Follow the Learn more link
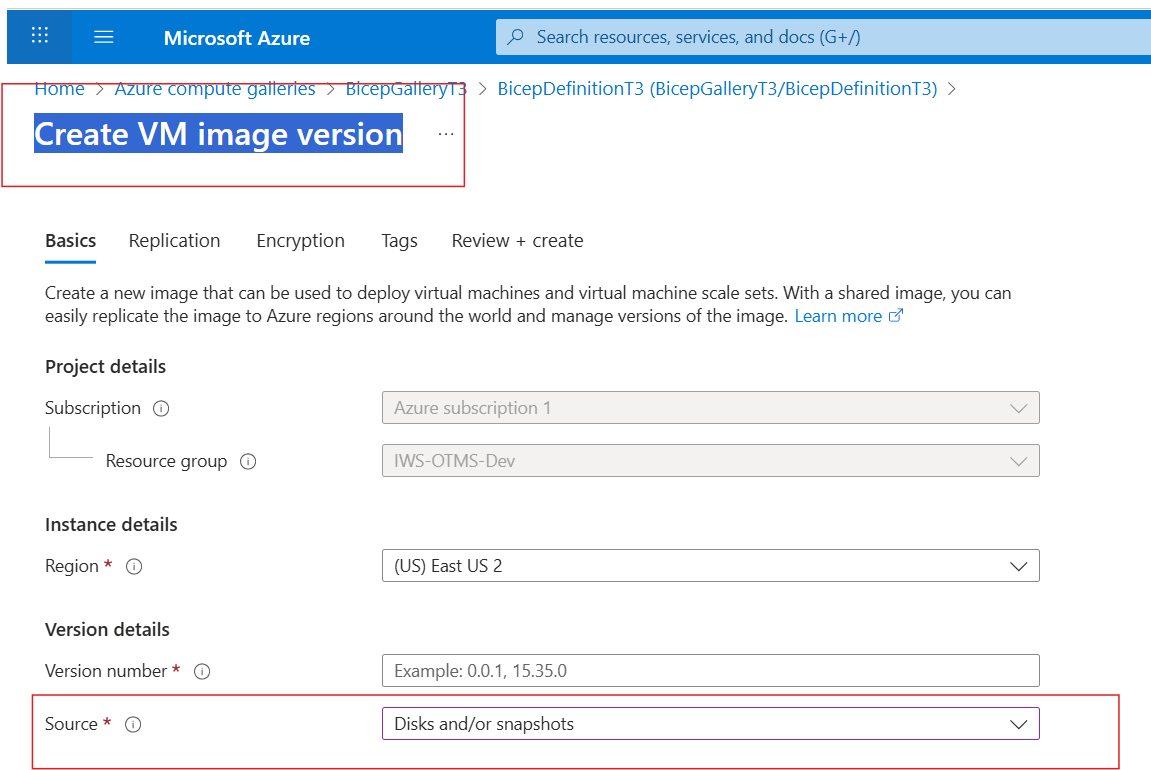The height and width of the screenshot is (770, 1151). (x=838, y=316)
